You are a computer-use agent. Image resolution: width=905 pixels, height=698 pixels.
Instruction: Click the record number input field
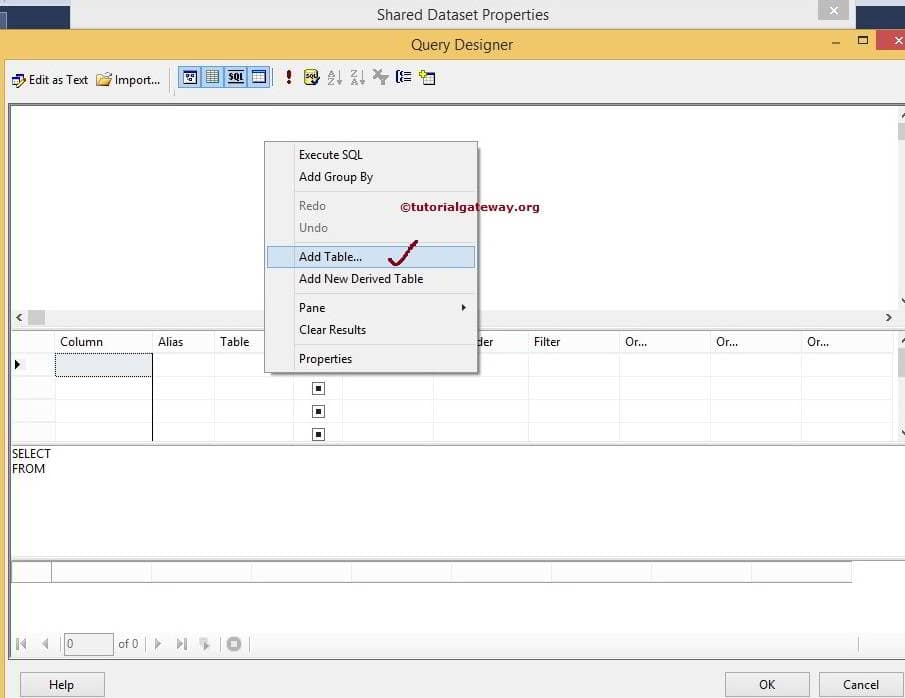tap(88, 644)
